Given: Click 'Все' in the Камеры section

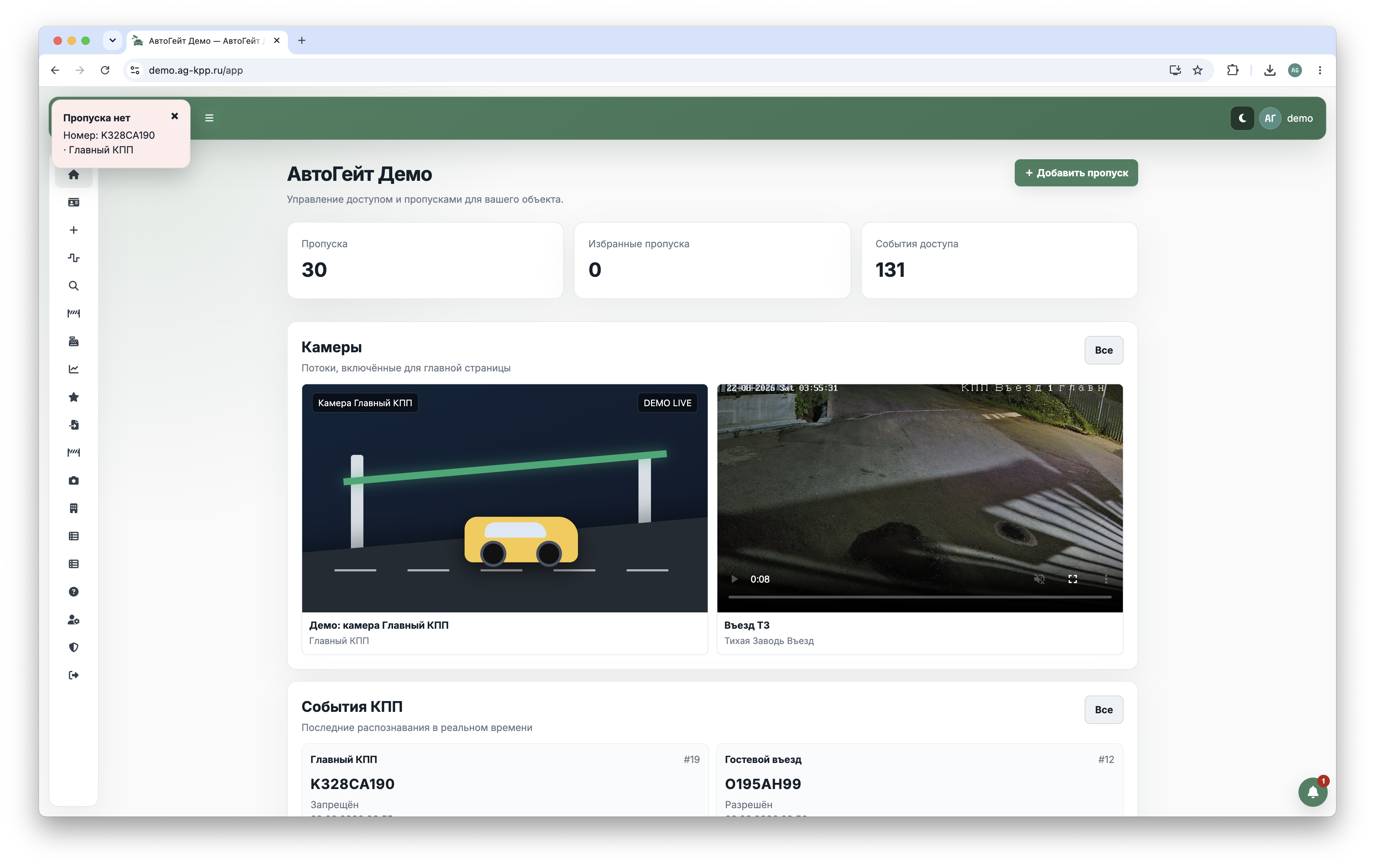Looking at the screenshot, I should click(1103, 350).
